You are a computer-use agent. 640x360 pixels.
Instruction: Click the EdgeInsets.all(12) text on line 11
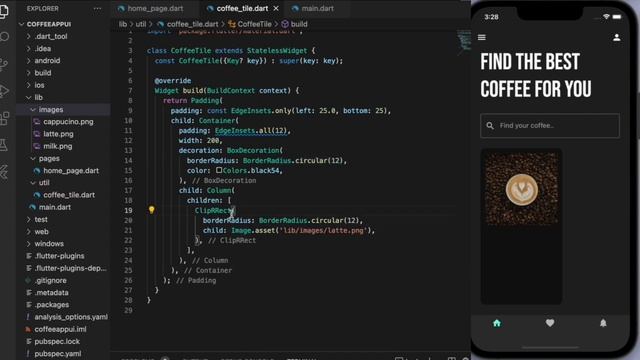(x=250, y=131)
